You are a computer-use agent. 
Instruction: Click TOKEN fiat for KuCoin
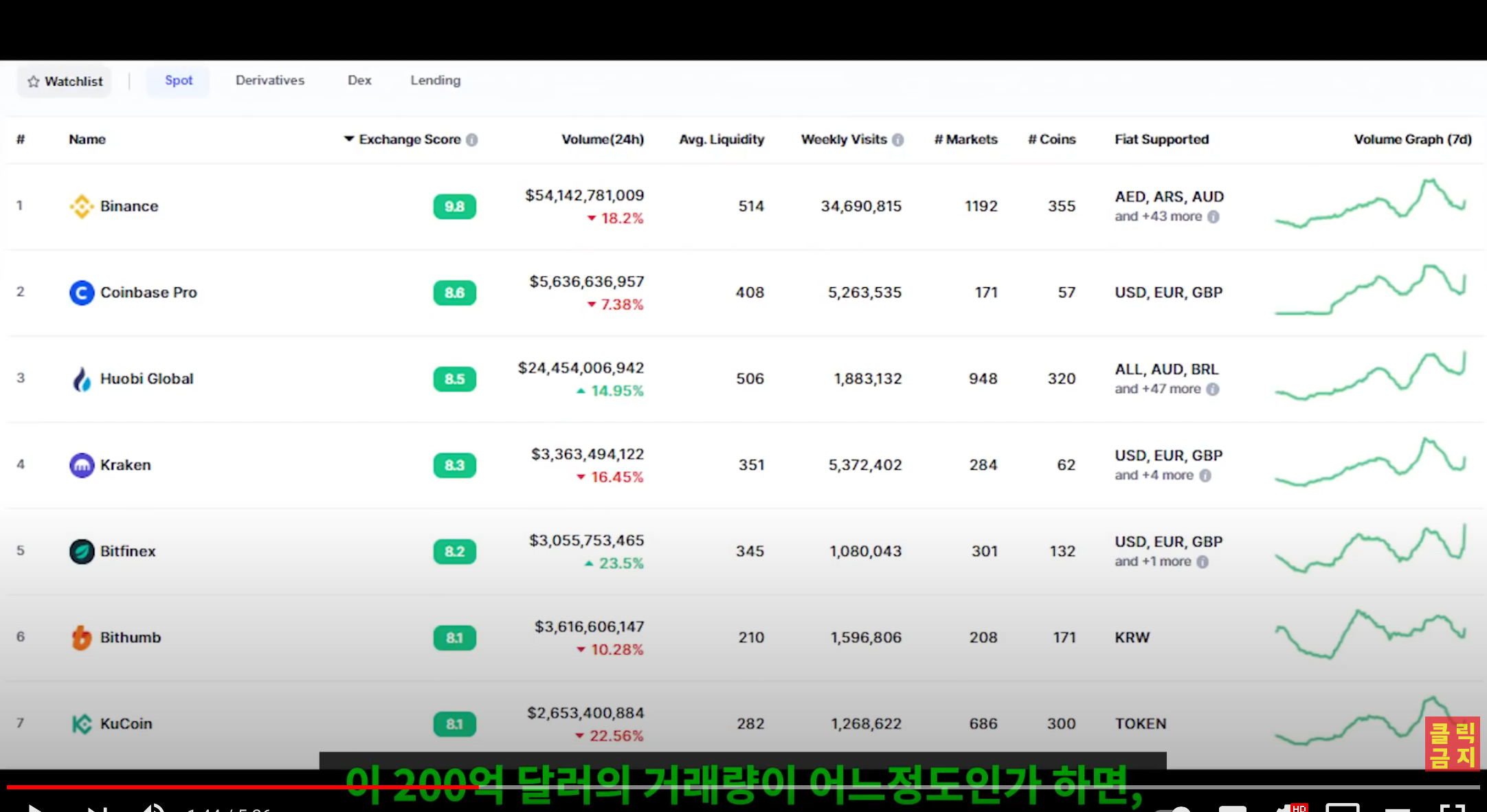click(x=1141, y=724)
